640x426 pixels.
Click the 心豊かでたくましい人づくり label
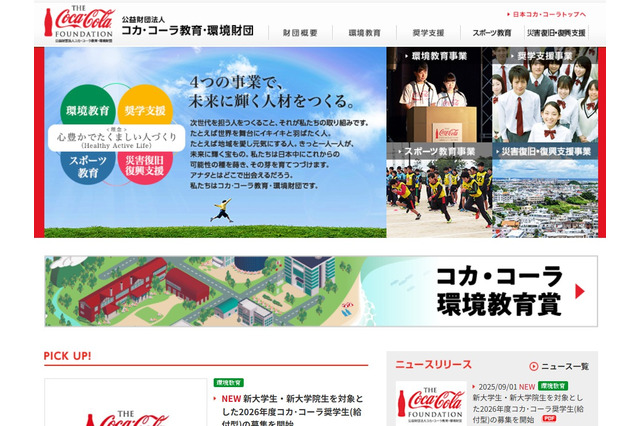coord(117,138)
